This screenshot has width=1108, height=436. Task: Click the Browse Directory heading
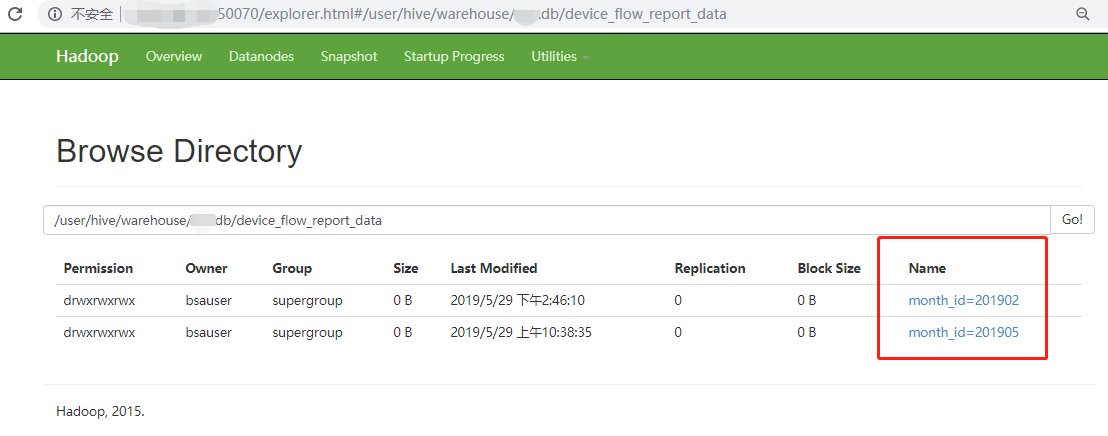pos(179,151)
